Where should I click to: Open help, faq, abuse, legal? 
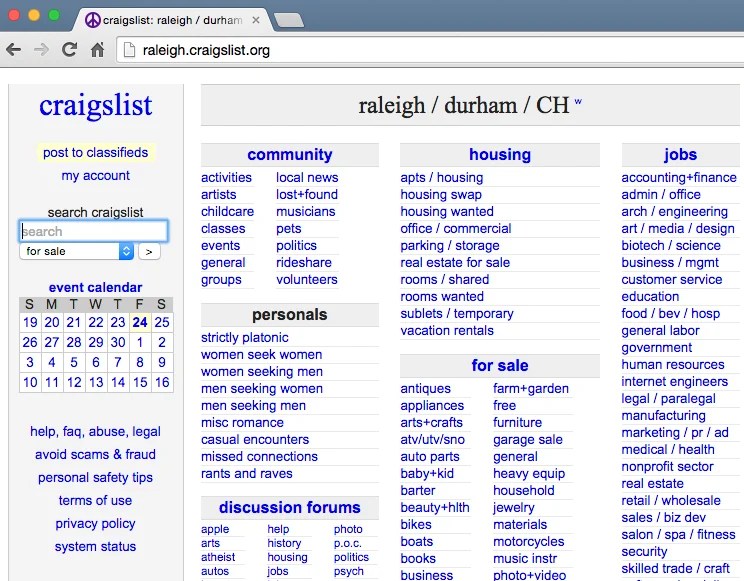[x=95, y=431]
